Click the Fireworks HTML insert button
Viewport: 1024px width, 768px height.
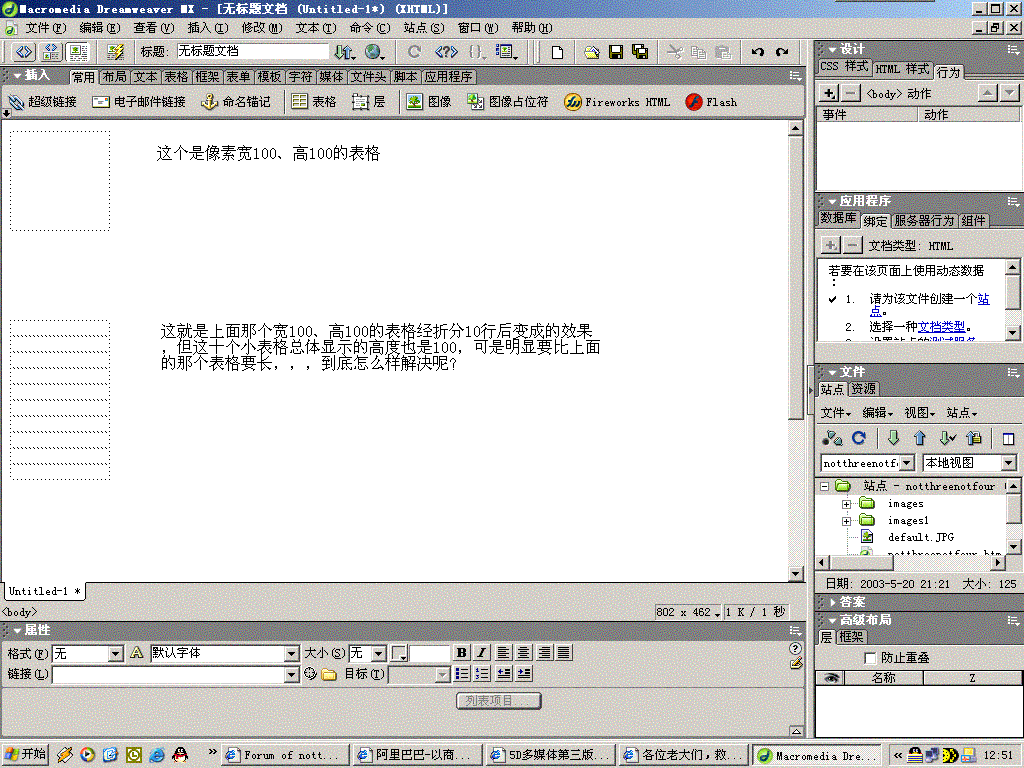(617, 101)
